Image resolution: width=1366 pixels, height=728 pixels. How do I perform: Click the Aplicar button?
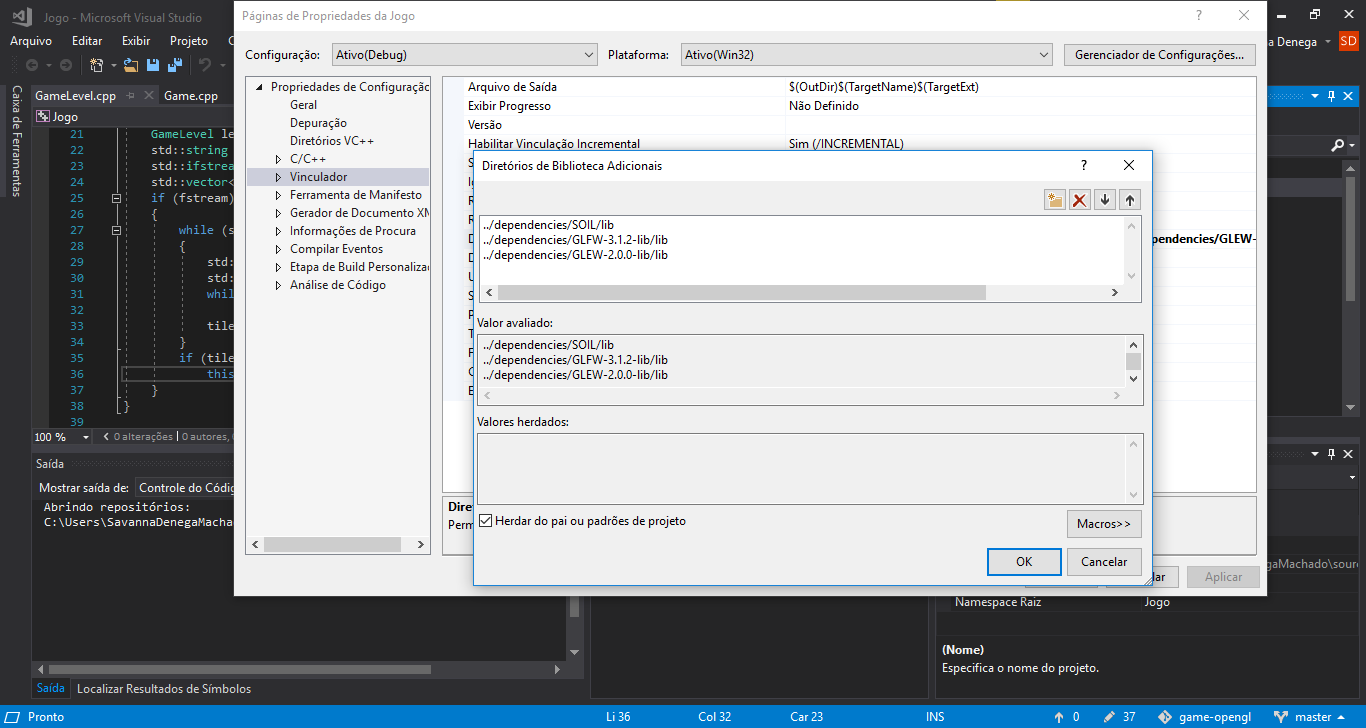pos(1223,577)
